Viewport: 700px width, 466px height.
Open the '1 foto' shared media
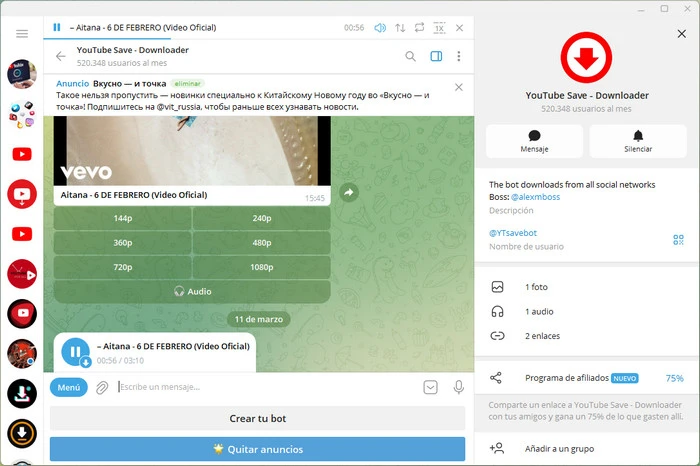point(587,287)
